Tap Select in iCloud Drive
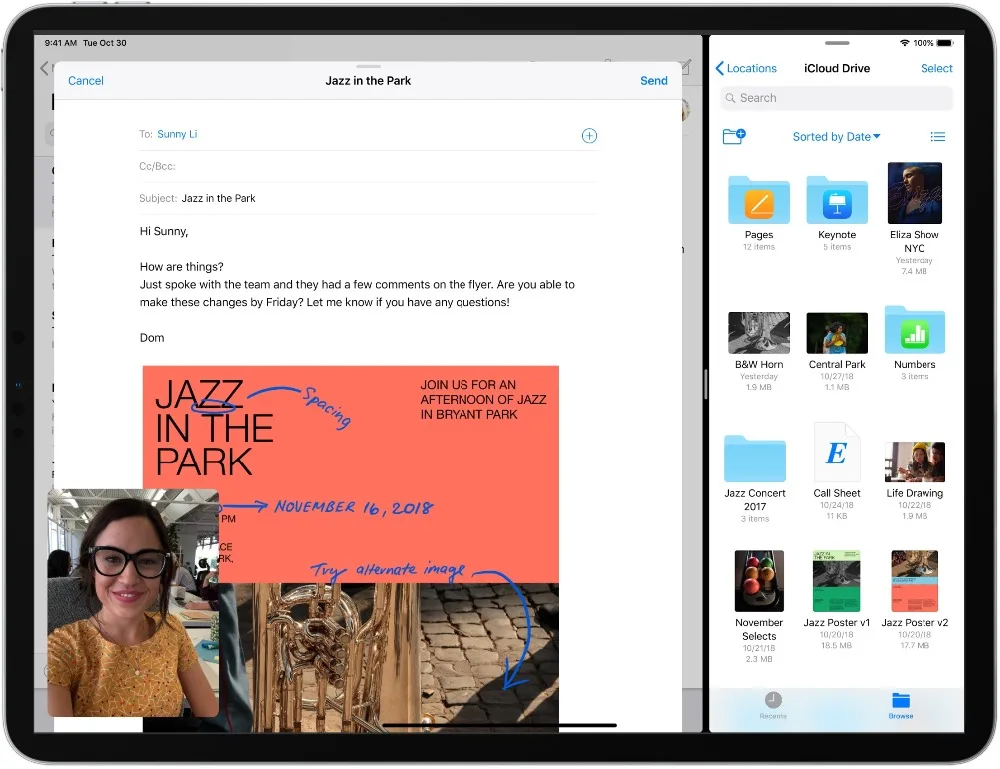This screenshot has height=769, width=1000. pos(936,68)
